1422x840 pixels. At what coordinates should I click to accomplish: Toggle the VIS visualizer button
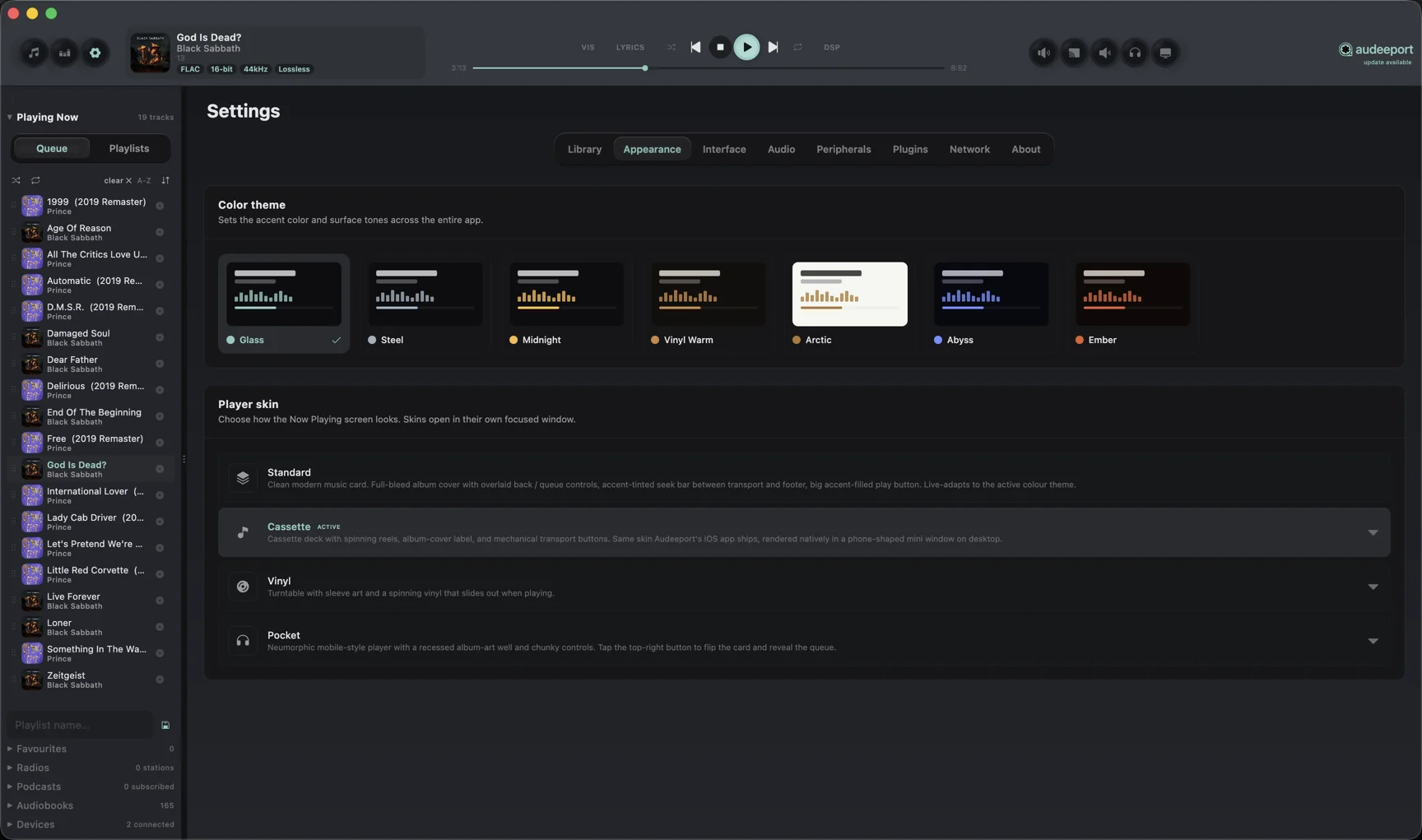point(588,48)
